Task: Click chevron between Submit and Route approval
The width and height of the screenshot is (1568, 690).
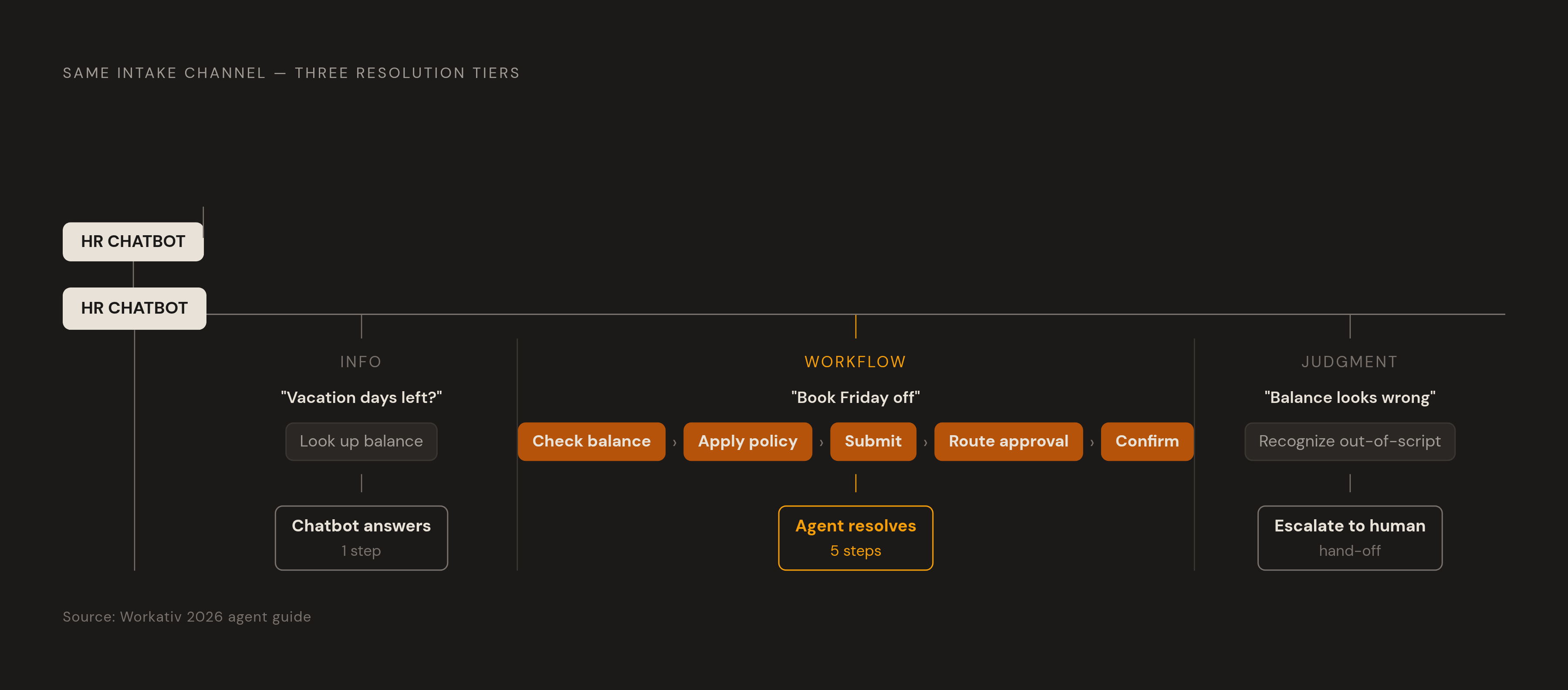Action: [x=925, y=443]
